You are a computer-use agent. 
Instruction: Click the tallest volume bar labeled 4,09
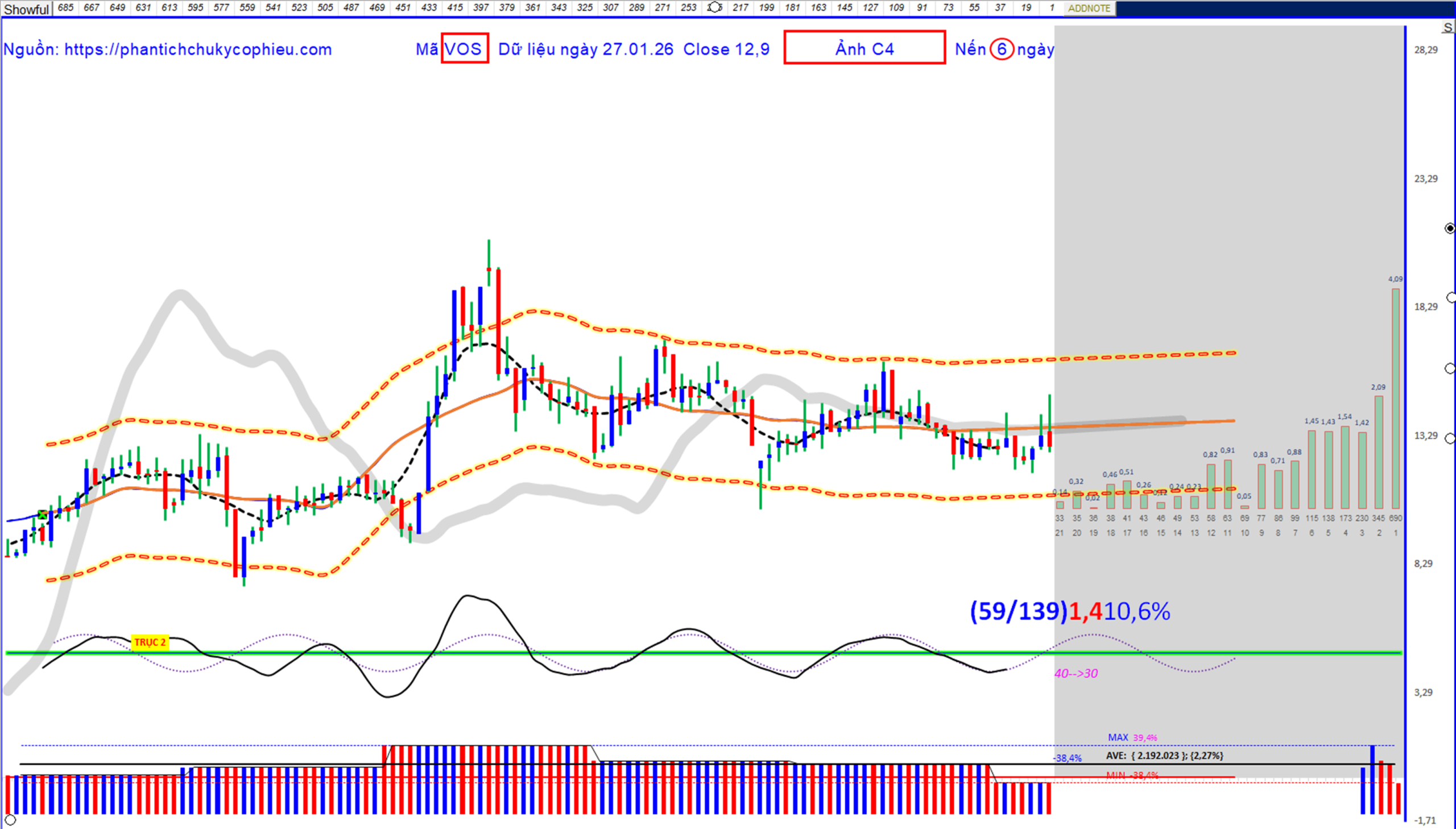click(1395, 398)
